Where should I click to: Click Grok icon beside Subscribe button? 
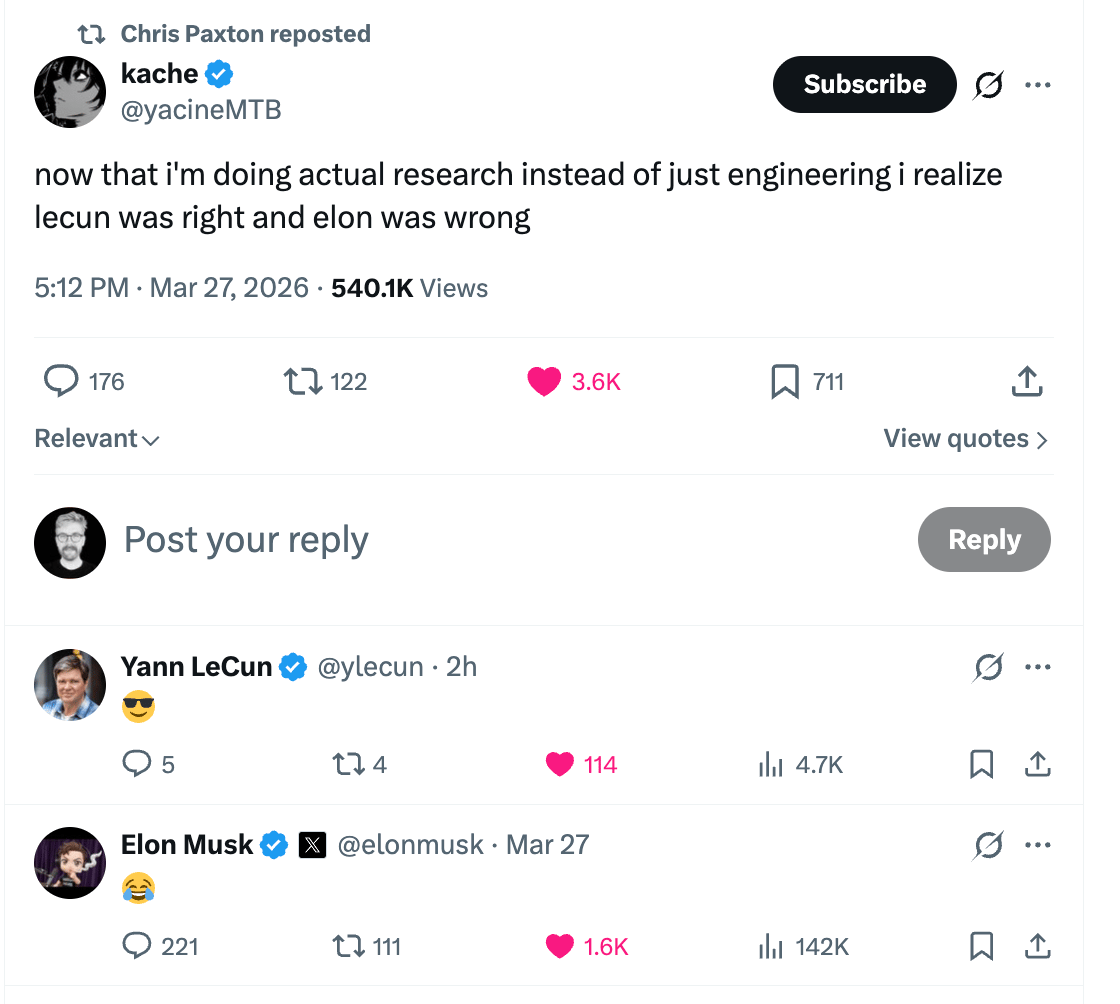[x=989, y=85]
